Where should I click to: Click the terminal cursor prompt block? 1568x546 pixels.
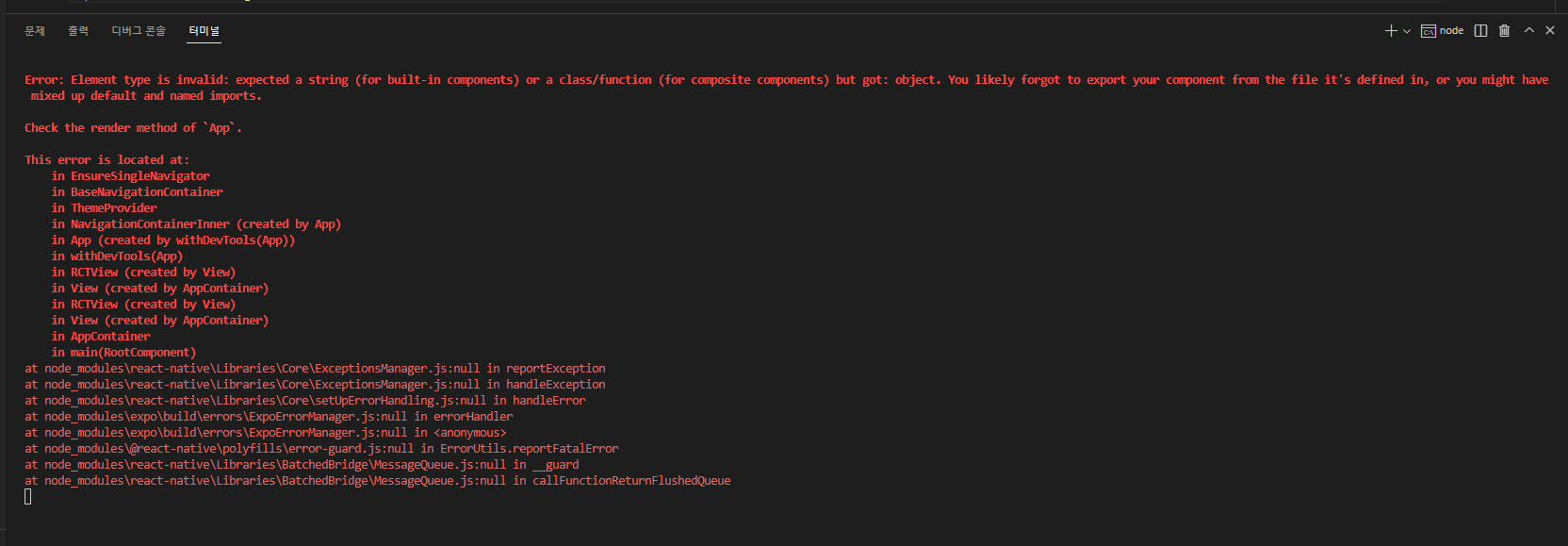tap(28, 497)
